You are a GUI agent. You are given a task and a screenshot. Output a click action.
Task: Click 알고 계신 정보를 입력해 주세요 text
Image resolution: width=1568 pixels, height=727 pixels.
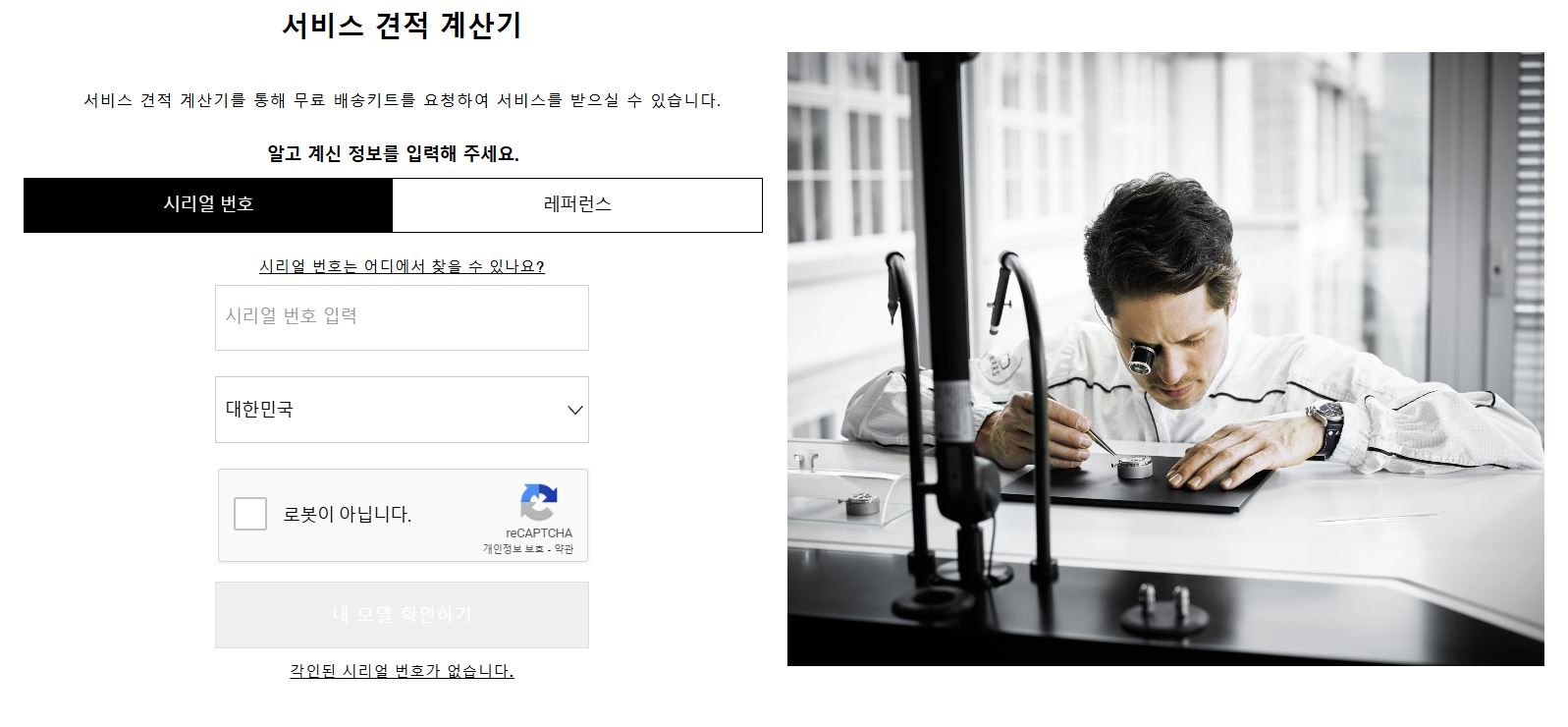point(393,154)
